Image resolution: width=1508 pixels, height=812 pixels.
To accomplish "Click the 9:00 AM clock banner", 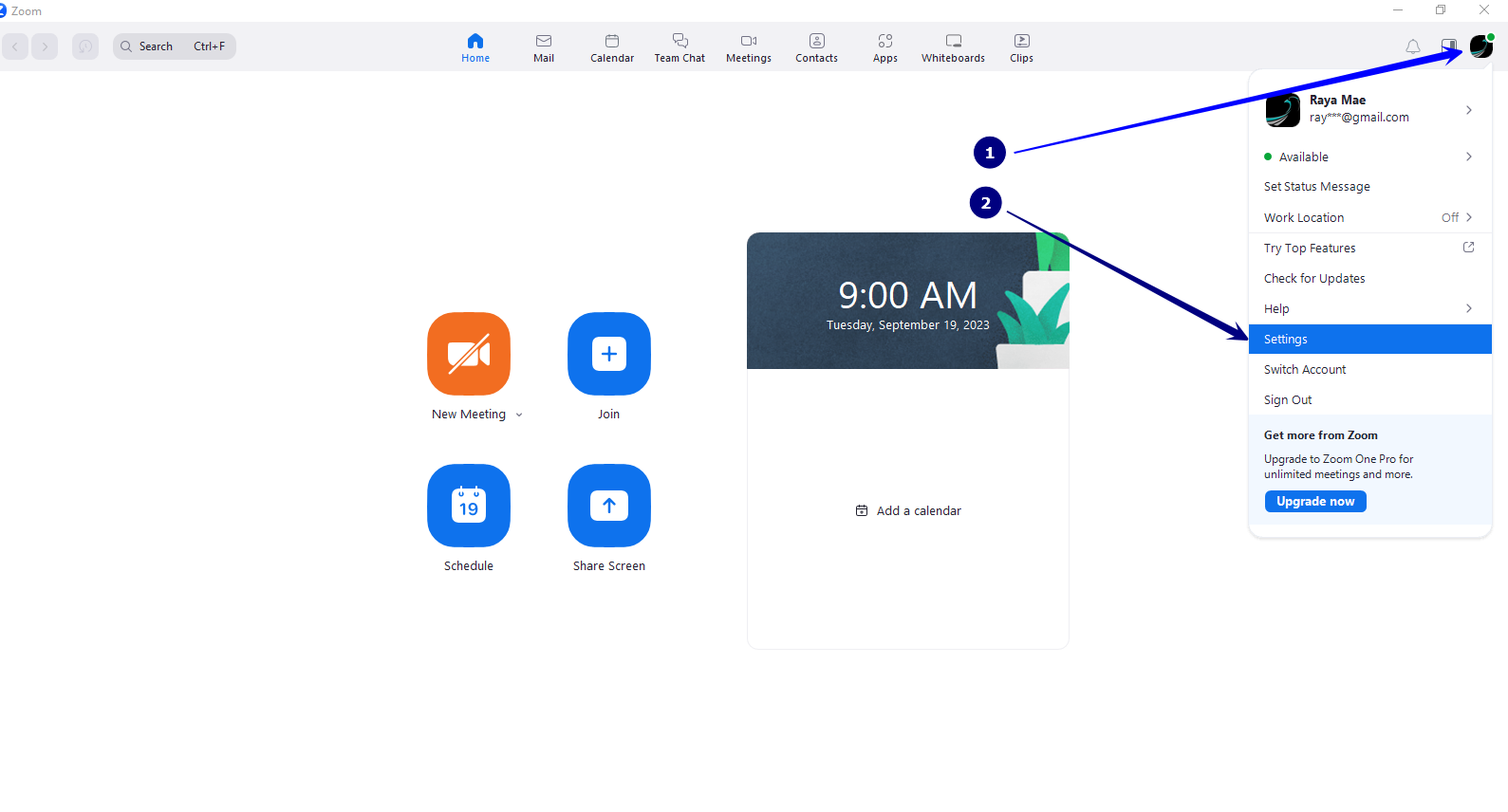I will coord(908,301).
